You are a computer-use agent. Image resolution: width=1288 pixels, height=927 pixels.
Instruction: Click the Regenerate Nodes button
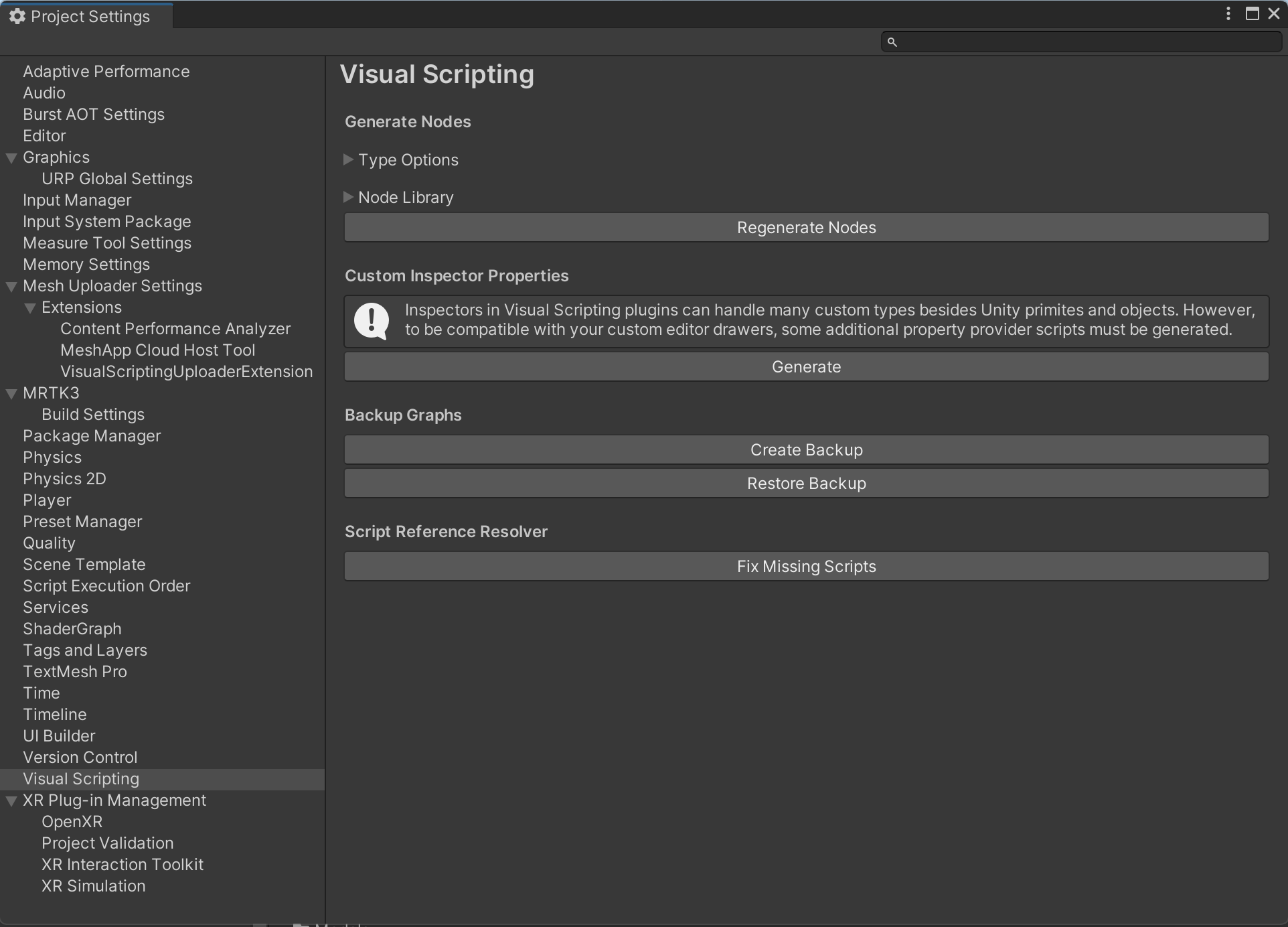pos(806,227)
